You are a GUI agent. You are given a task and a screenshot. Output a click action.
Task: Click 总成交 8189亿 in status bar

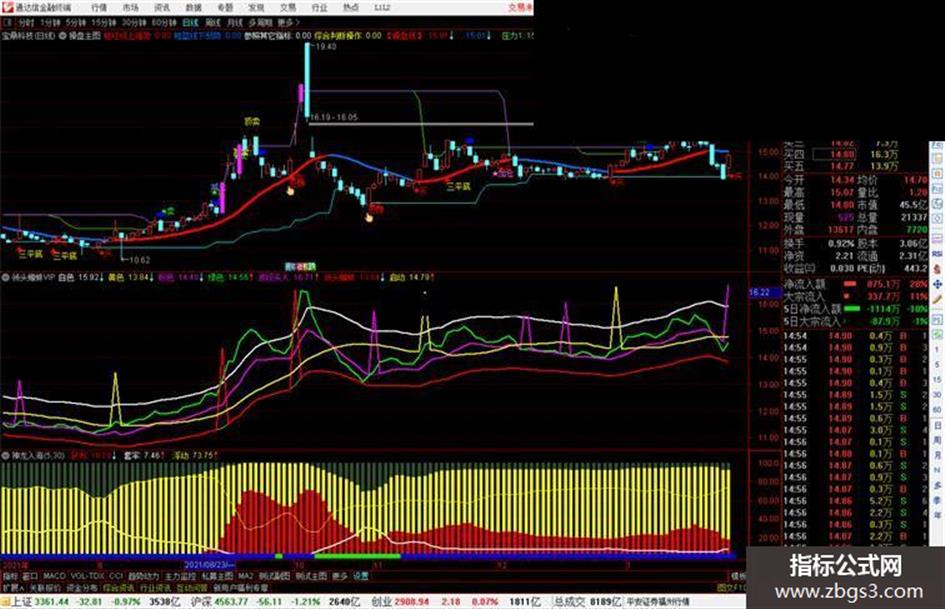point(588,602)
